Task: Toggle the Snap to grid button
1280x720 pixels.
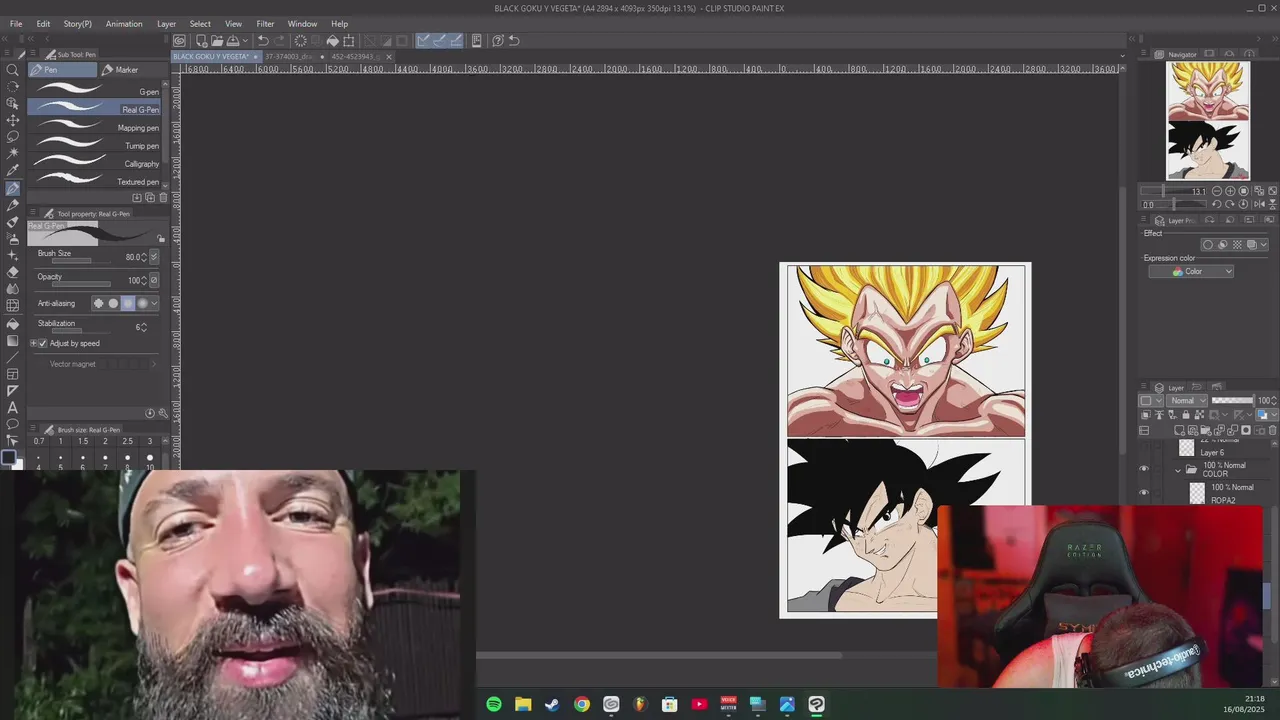Action: tap(456, 41)
